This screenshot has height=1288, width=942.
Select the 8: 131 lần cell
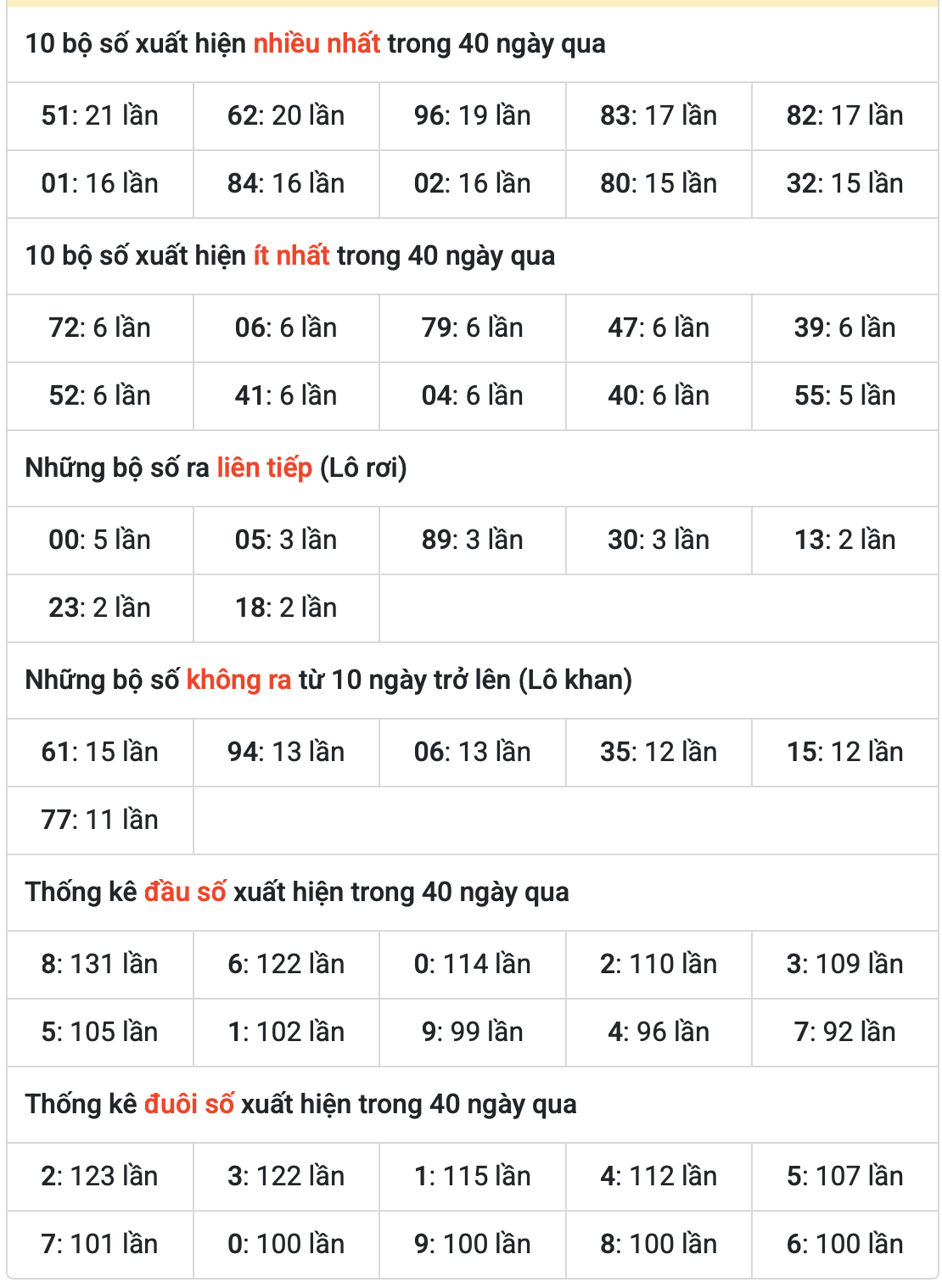tap(100, 965)
